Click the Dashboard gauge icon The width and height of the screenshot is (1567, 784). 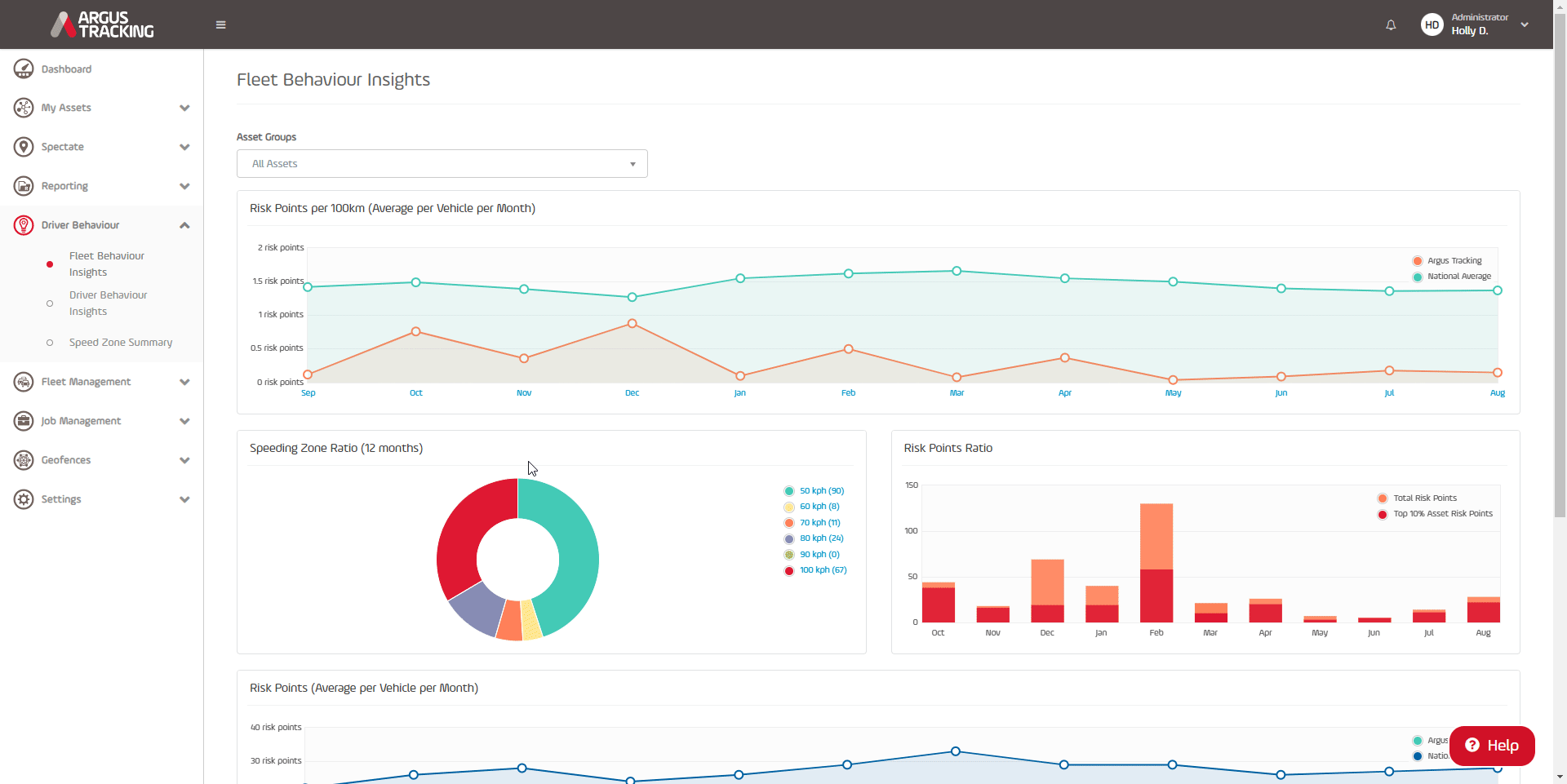coord(24,69)
